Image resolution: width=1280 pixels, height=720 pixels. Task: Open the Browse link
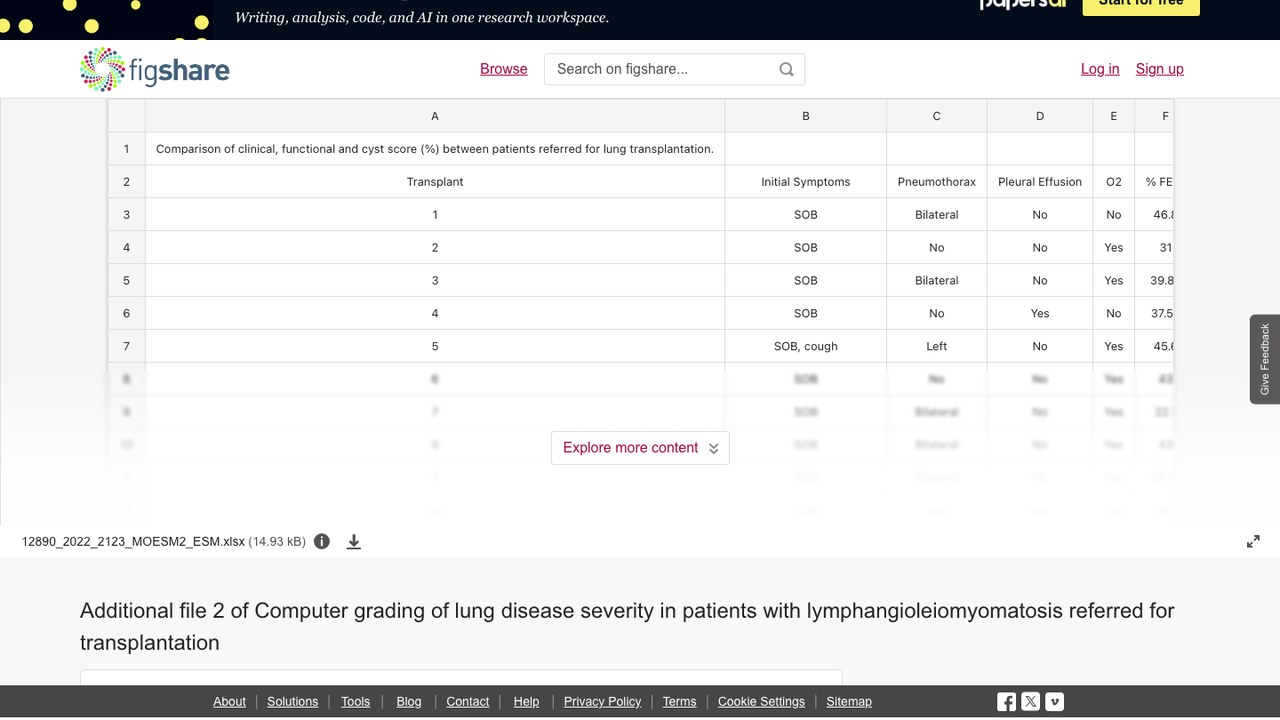coord(504,69)
